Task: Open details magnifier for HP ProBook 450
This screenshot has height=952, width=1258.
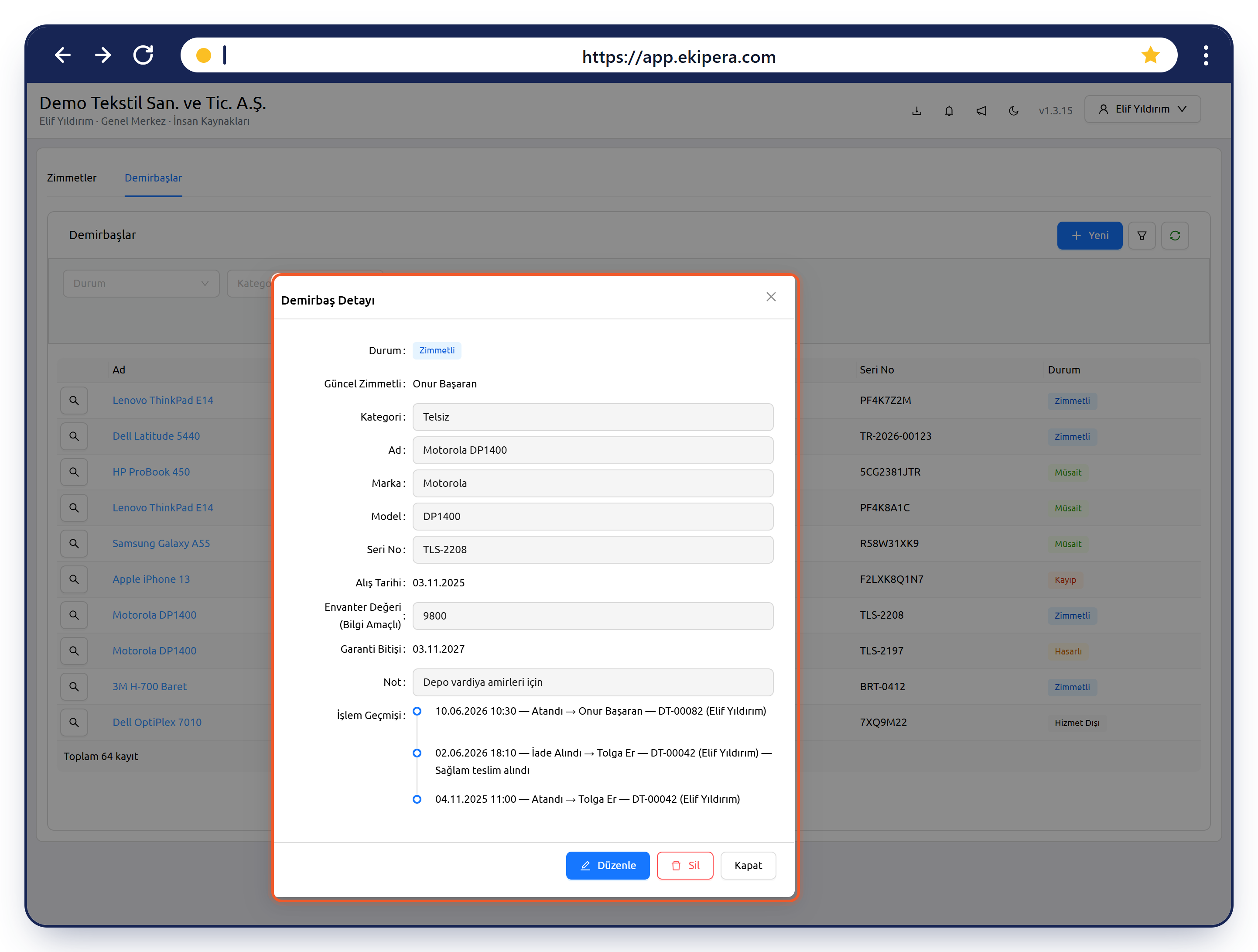Action: (x=74, y=472)
